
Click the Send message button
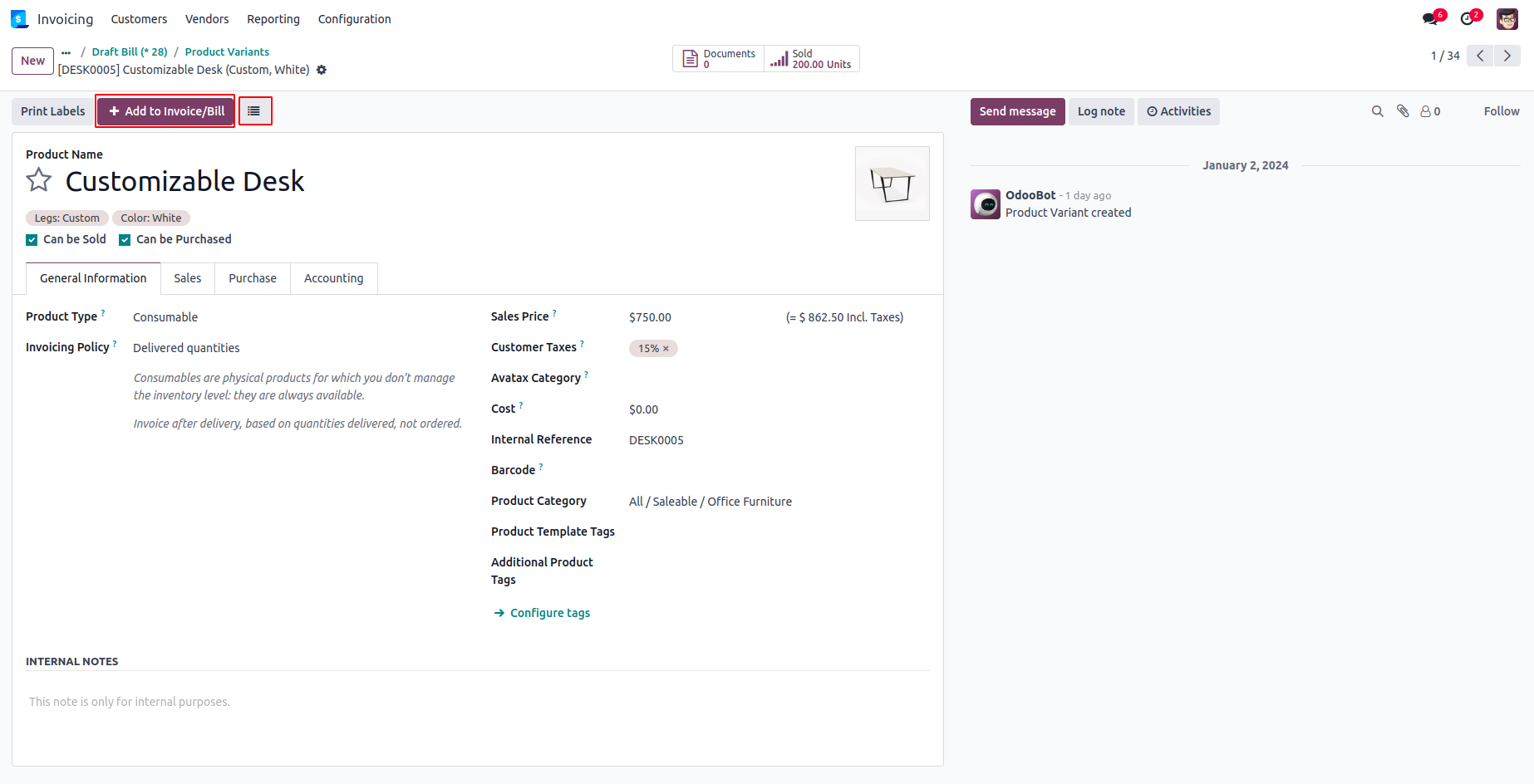pyautogui.click(x=1017, y=111)
